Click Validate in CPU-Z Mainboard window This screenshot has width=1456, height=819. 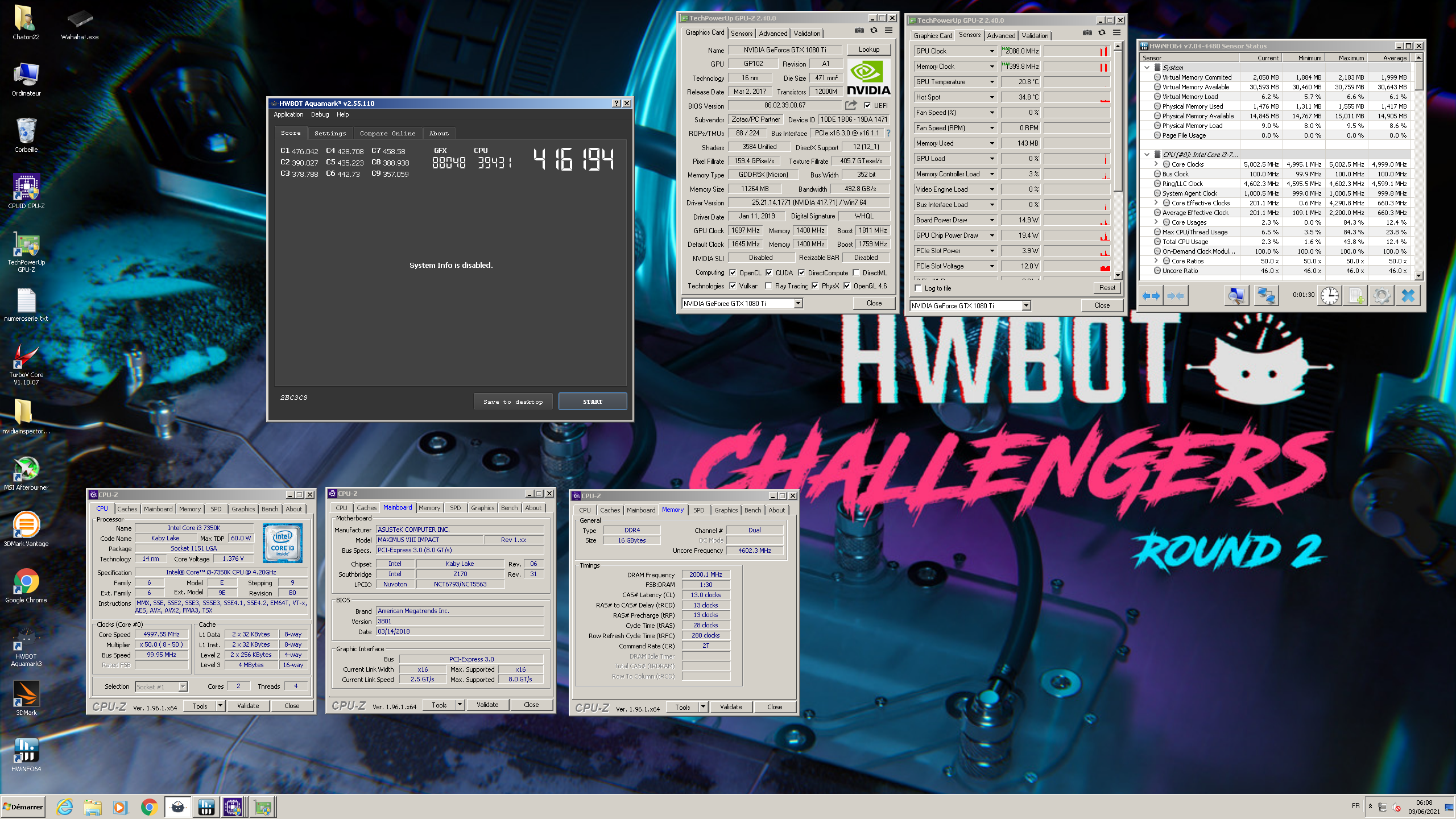point(487,705)
